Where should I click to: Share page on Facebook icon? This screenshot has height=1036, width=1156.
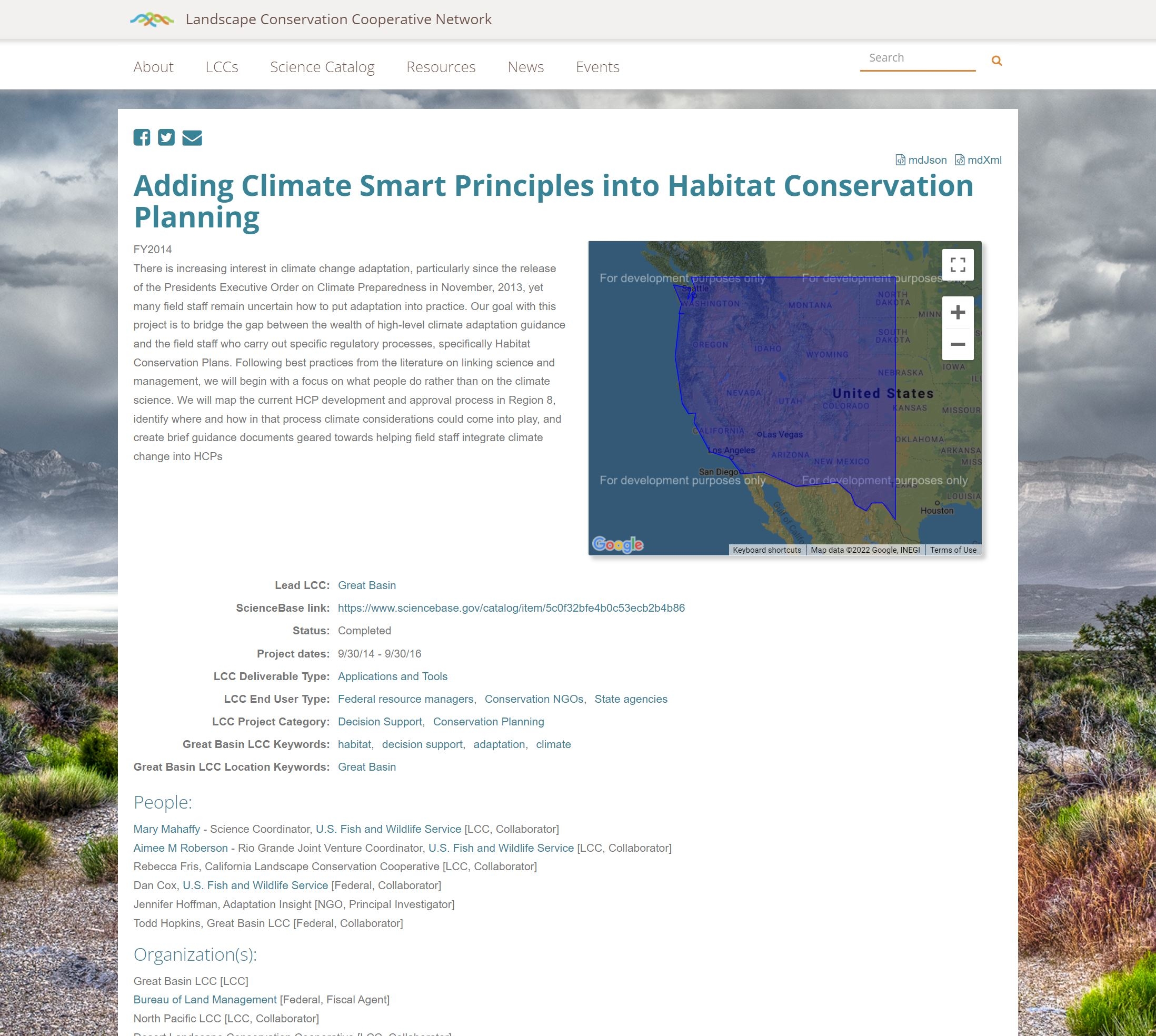[142, 137]
